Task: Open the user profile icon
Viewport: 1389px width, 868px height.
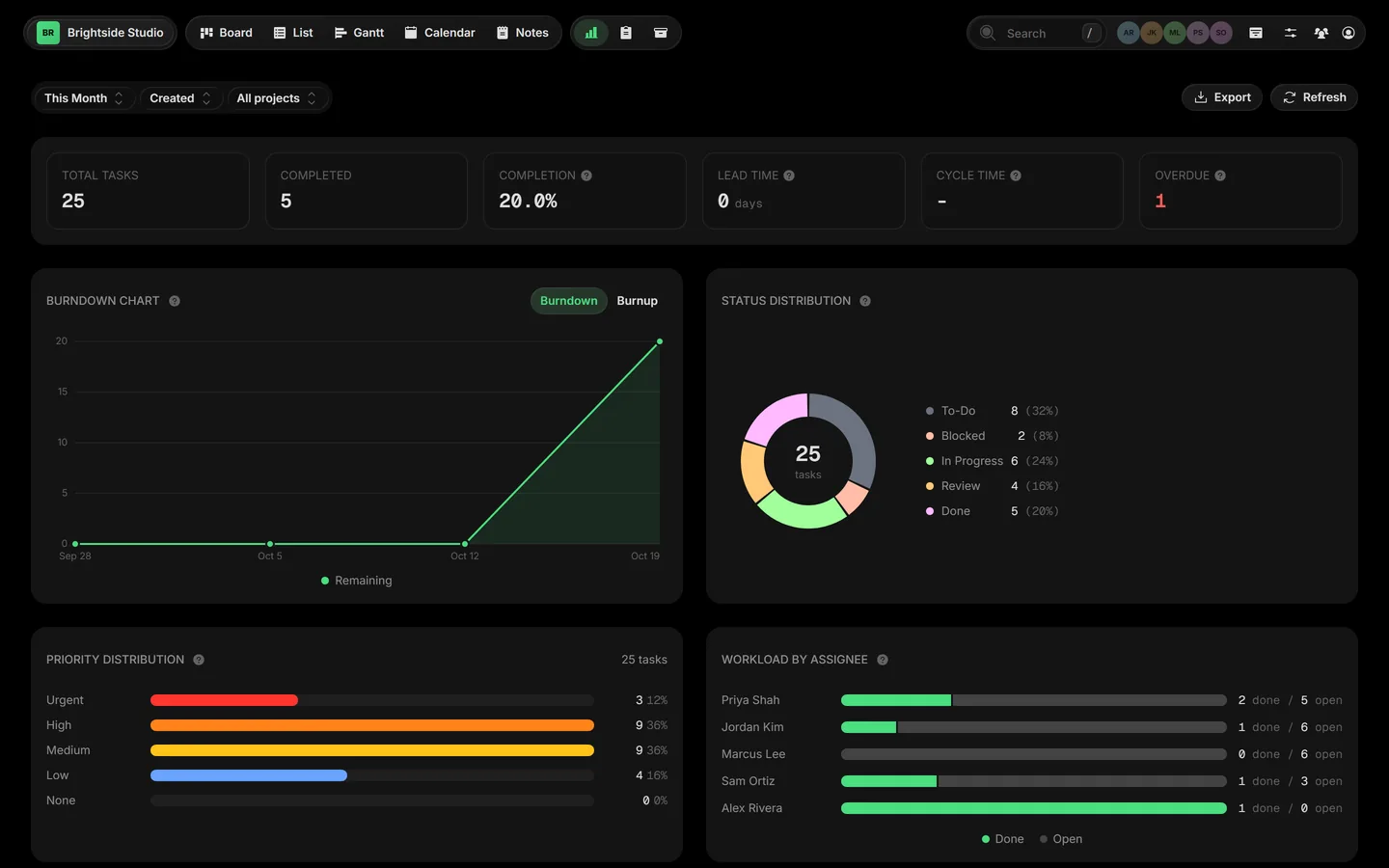Action: tap(1348, 33)
